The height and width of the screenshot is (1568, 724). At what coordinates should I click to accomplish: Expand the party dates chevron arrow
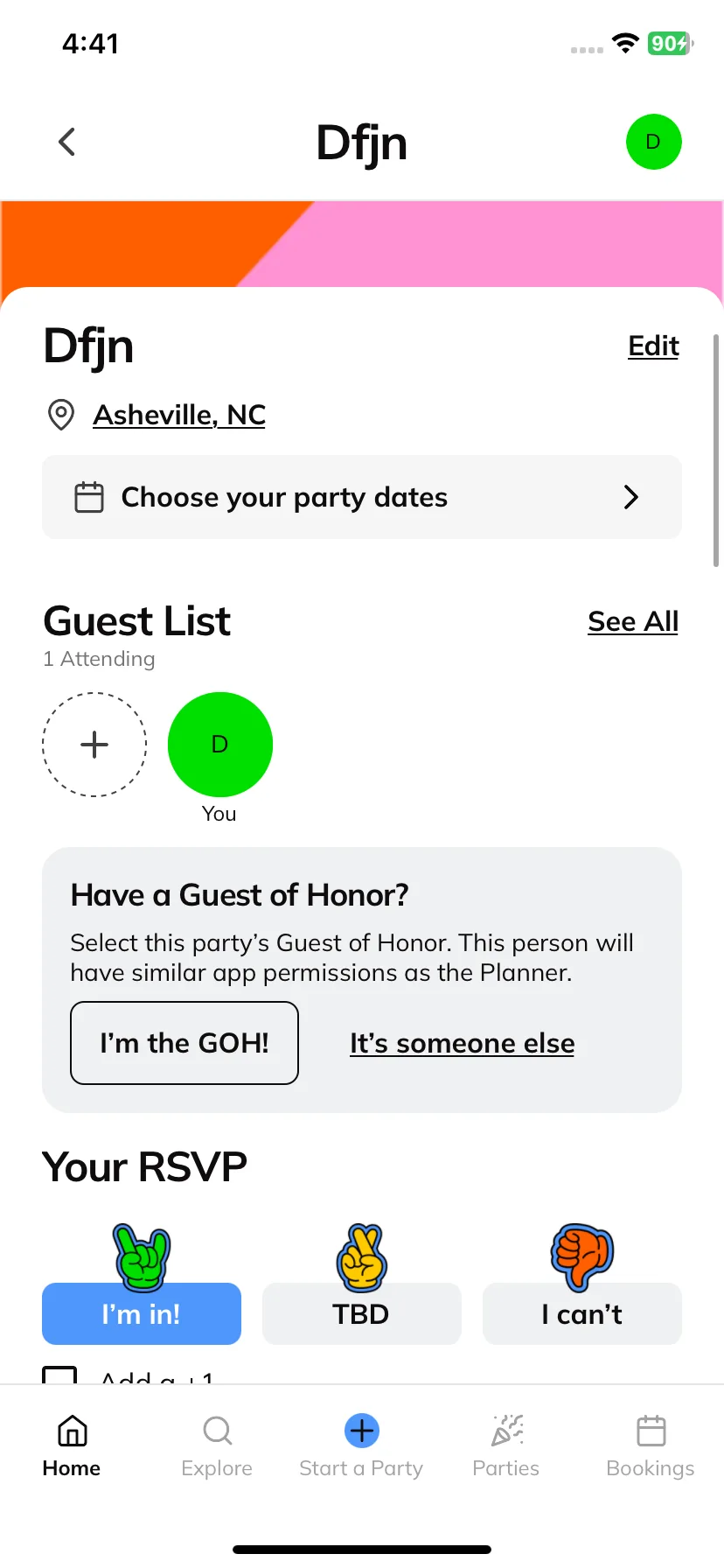tap(631, 497)
